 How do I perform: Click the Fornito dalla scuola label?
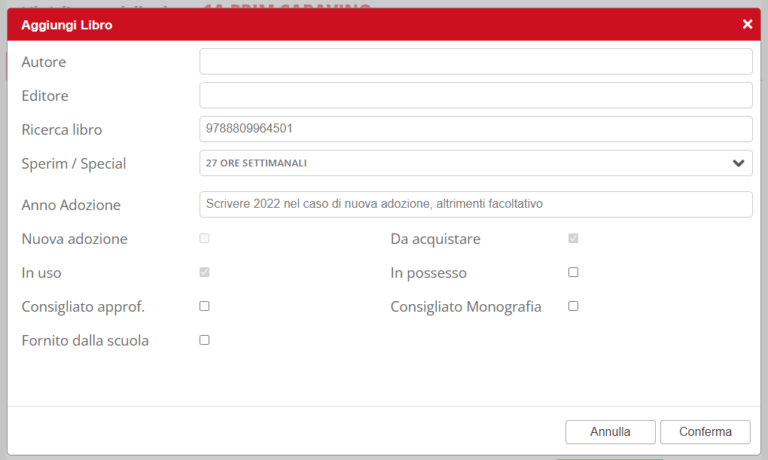point(85,340)
